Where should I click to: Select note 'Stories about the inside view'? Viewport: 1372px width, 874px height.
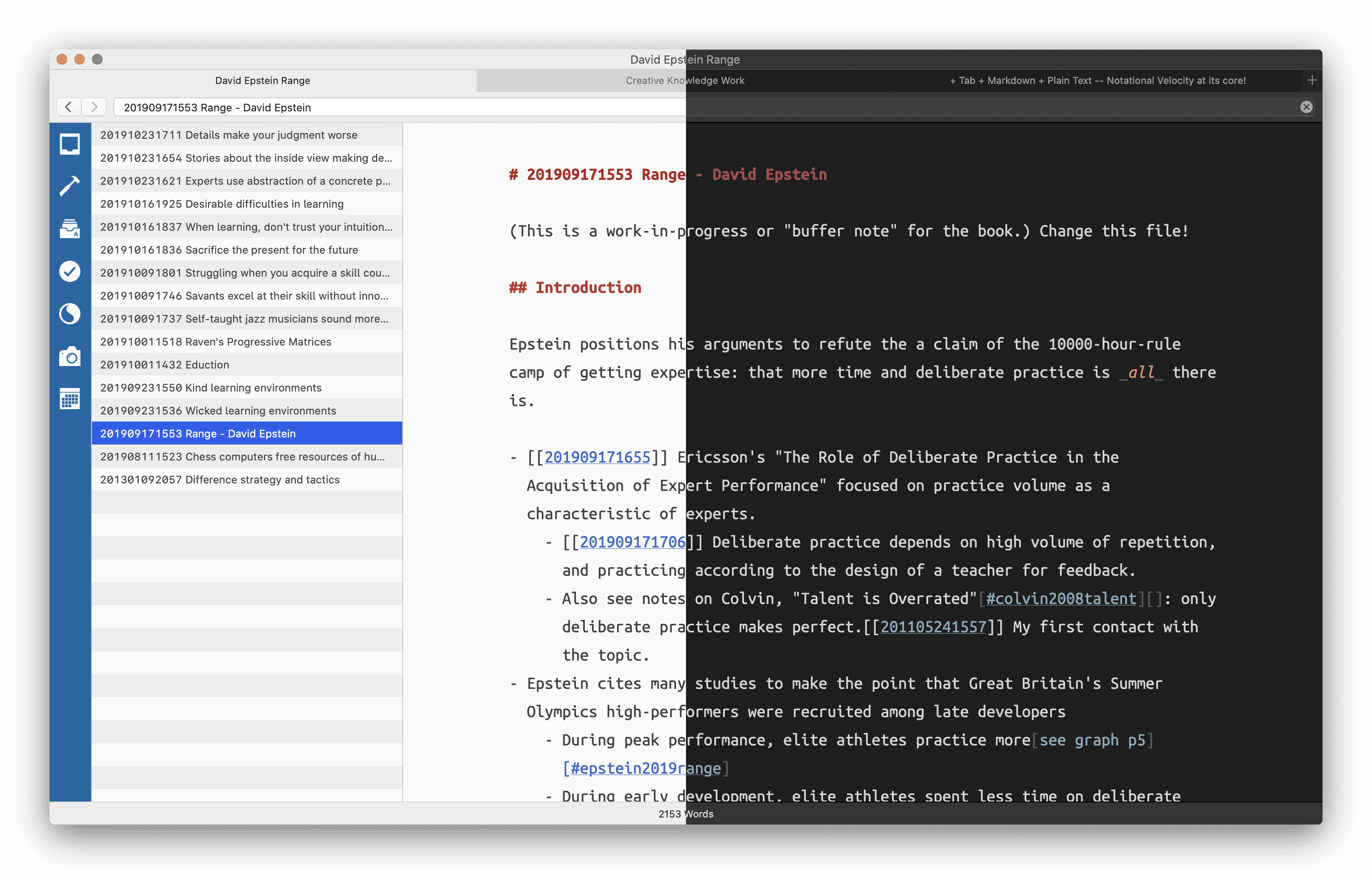247,158
